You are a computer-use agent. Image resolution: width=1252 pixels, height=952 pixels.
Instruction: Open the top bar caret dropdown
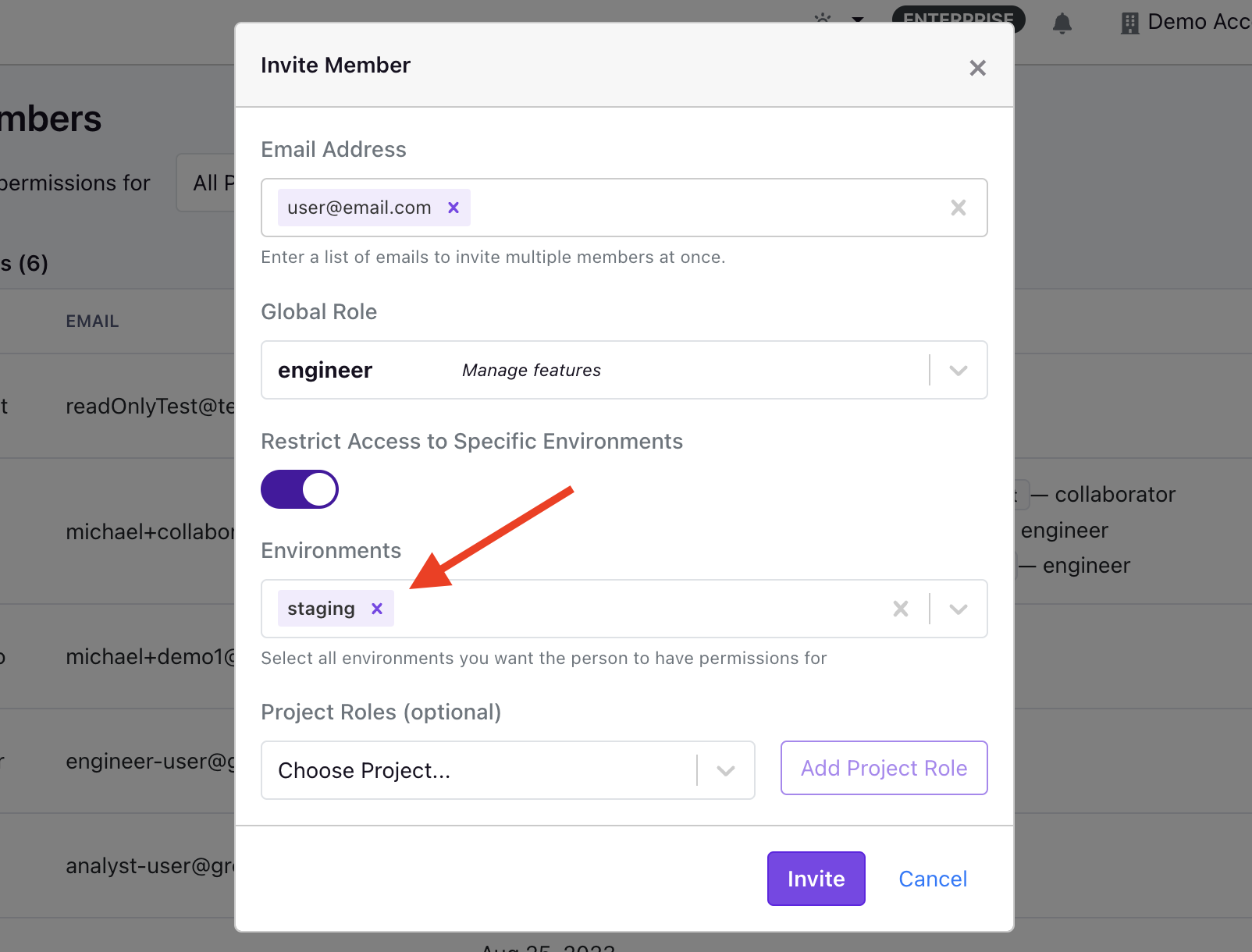tap(858, 20)
